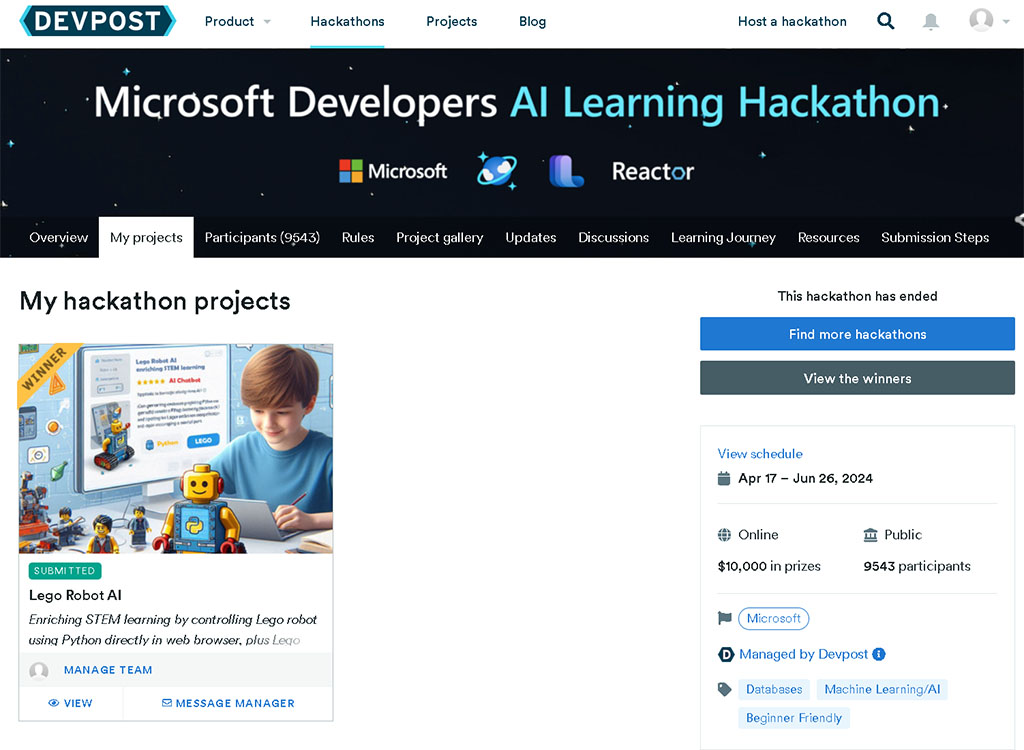Click the Azure Cosmos DB planet icon

(497, 170)
